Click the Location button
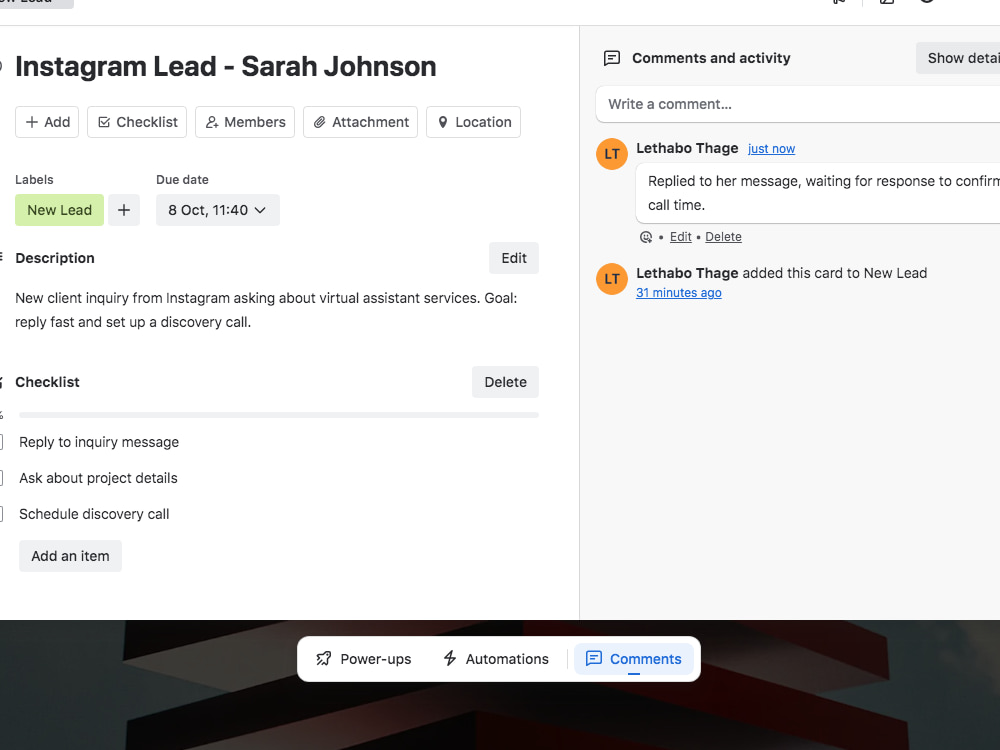 coord(473,122)
